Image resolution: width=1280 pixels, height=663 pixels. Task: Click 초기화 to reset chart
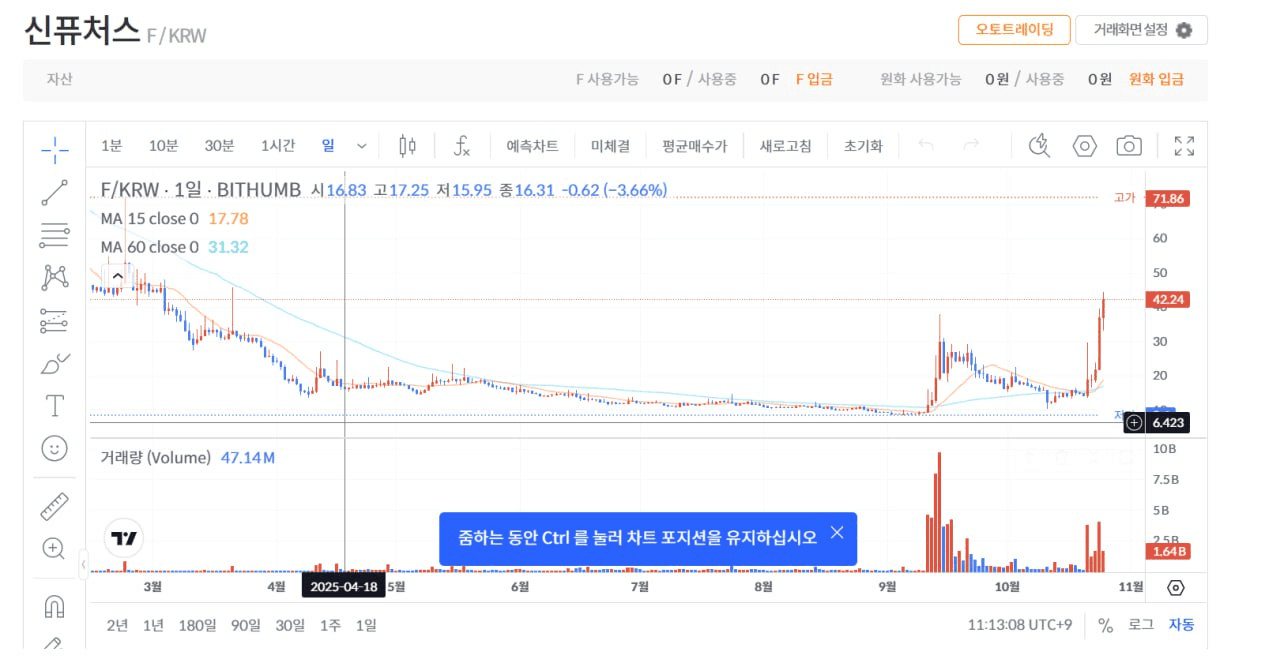pos(863,146)
